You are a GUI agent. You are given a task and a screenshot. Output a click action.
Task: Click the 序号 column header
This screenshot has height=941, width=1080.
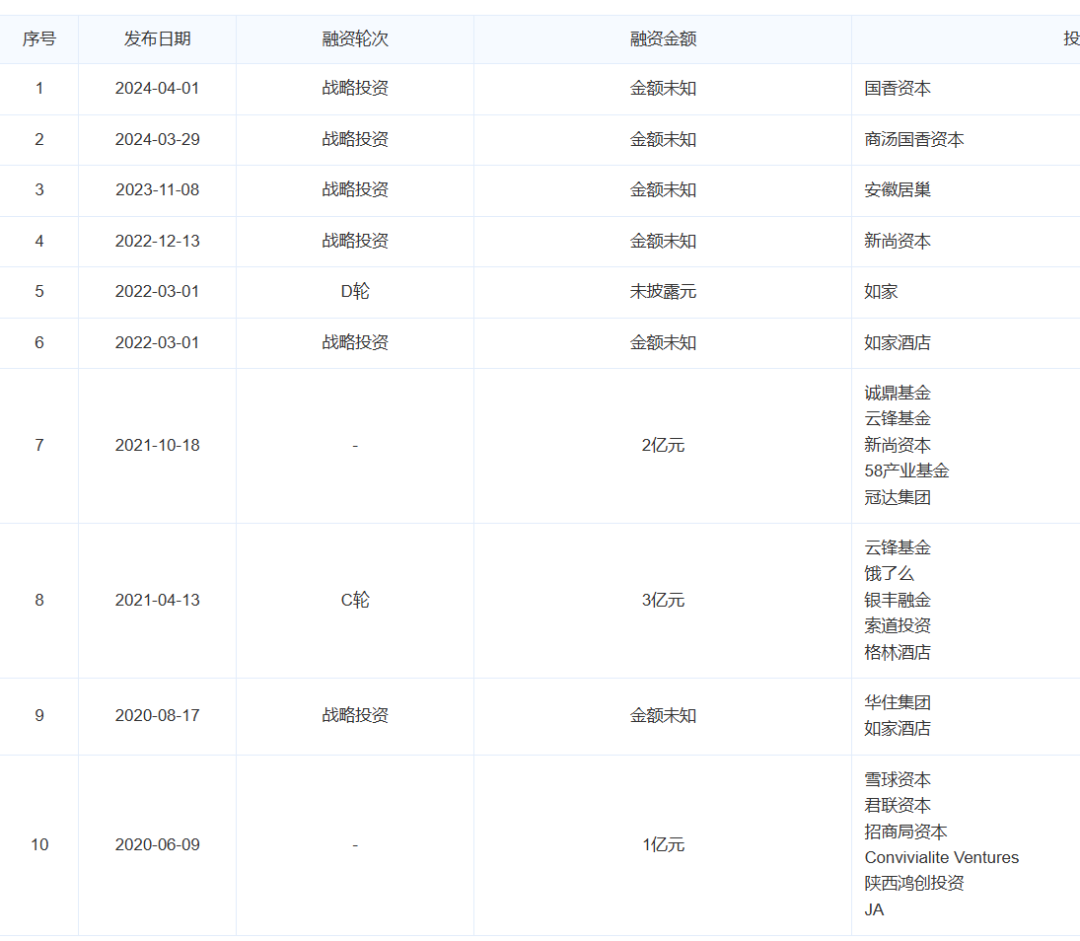click(39, 39)
